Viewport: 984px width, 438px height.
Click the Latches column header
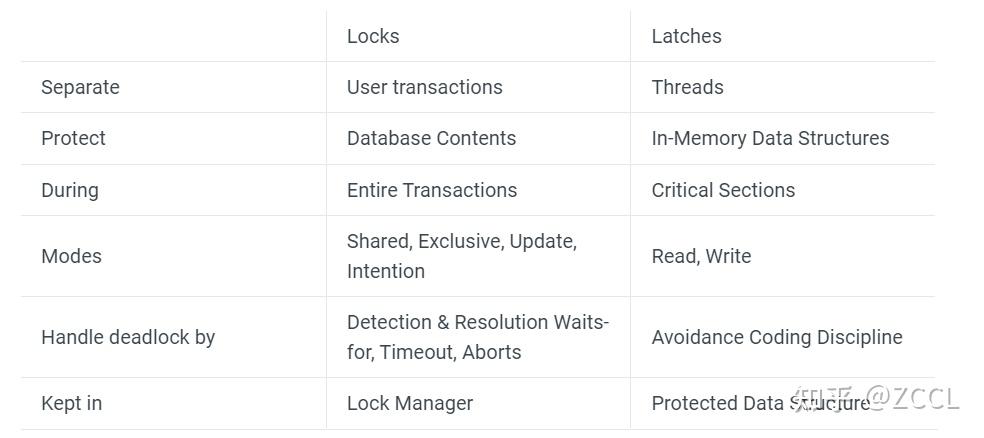tap(686, 36)
